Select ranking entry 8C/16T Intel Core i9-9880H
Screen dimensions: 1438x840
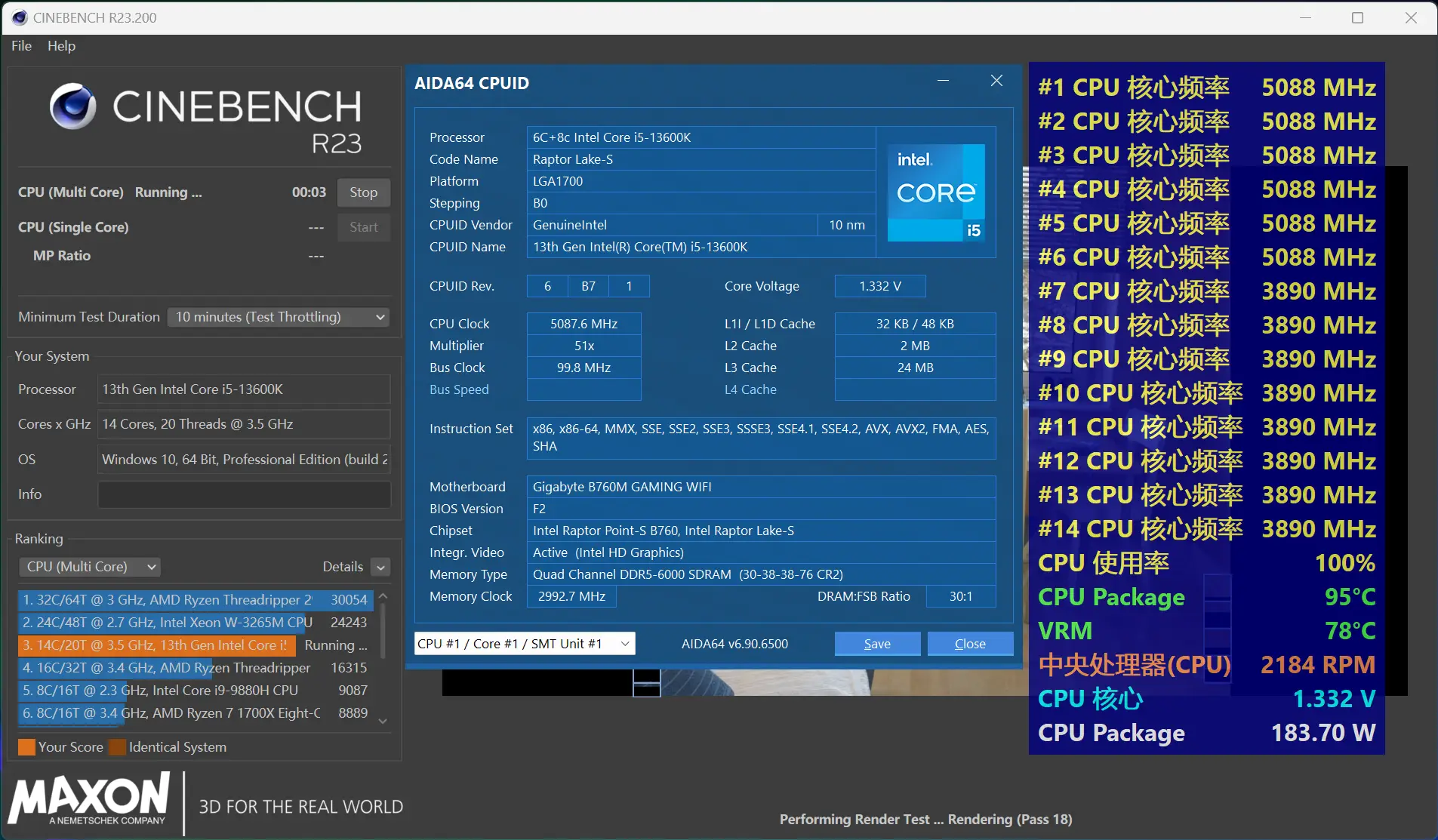point(196,691)
